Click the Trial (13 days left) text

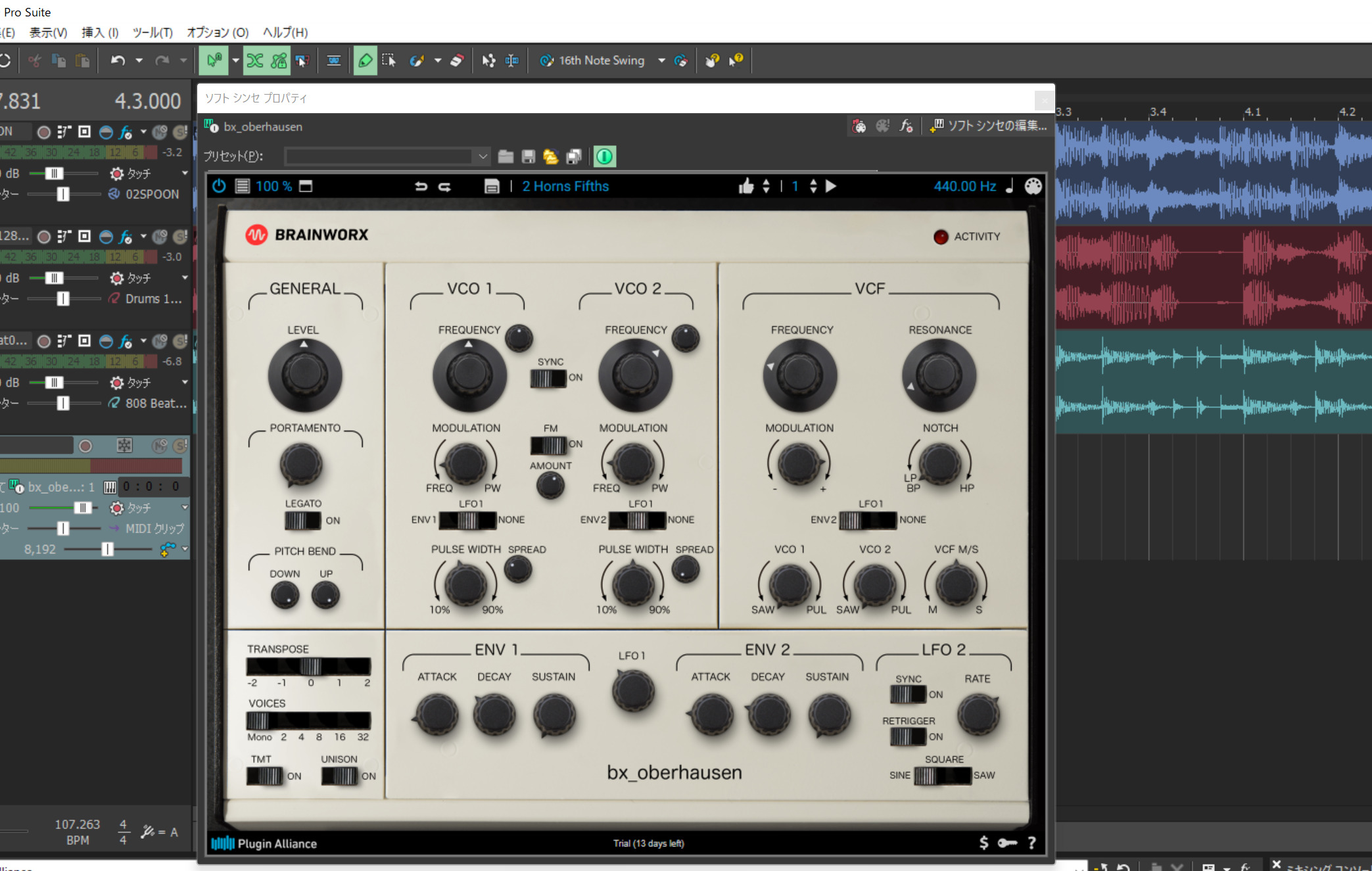[649, 843]
